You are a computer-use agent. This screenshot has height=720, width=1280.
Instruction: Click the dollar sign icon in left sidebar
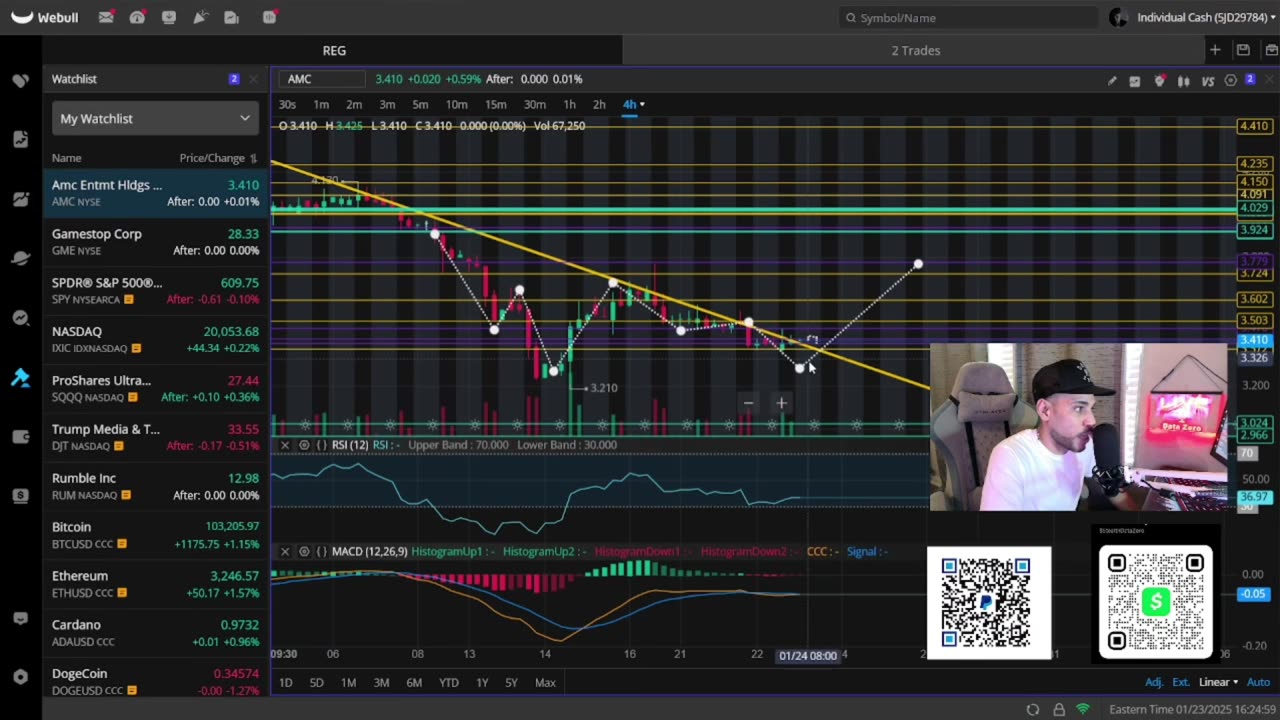[x=20, y=495]
